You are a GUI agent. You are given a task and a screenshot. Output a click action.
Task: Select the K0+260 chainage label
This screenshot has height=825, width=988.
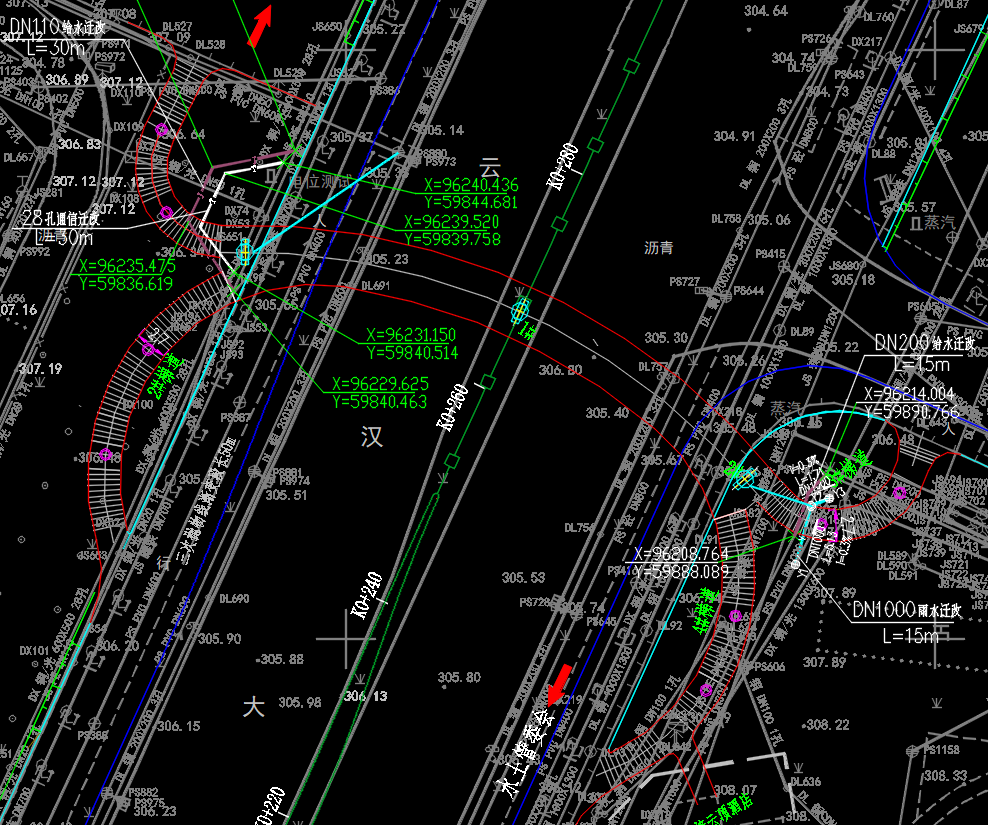click(x=453, y=407)
